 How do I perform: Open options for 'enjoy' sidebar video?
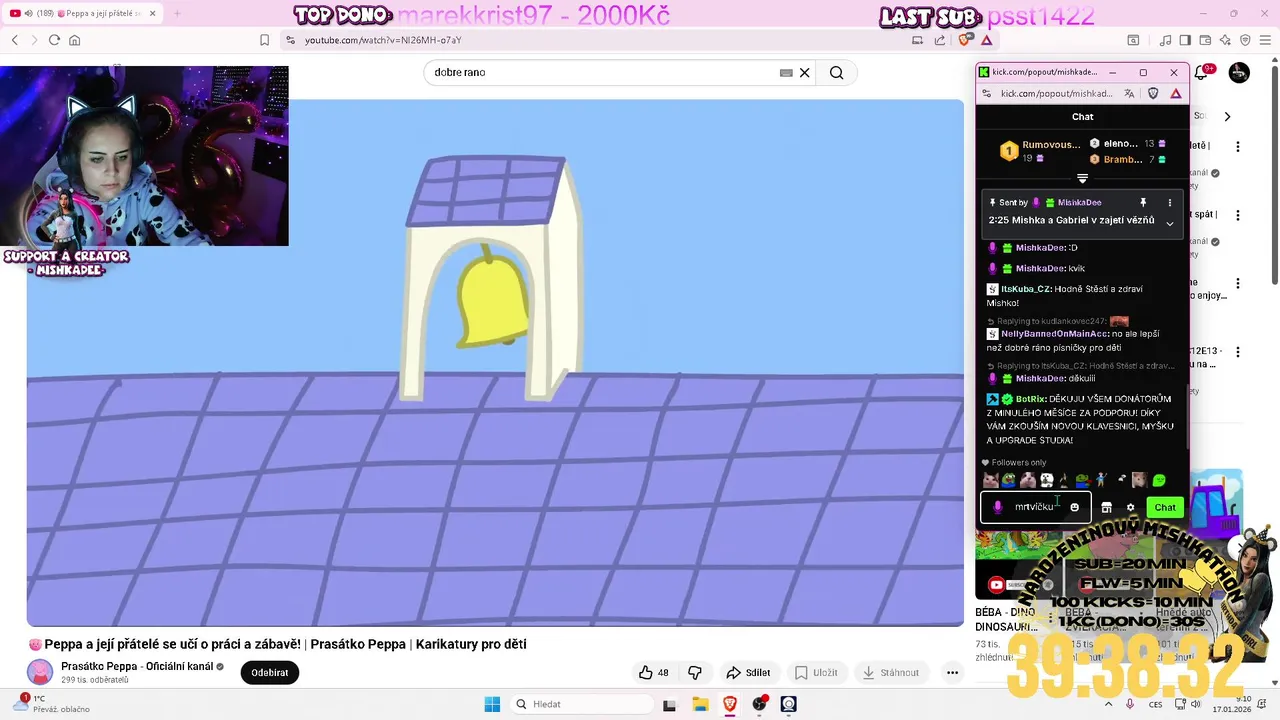(1238, 284)
